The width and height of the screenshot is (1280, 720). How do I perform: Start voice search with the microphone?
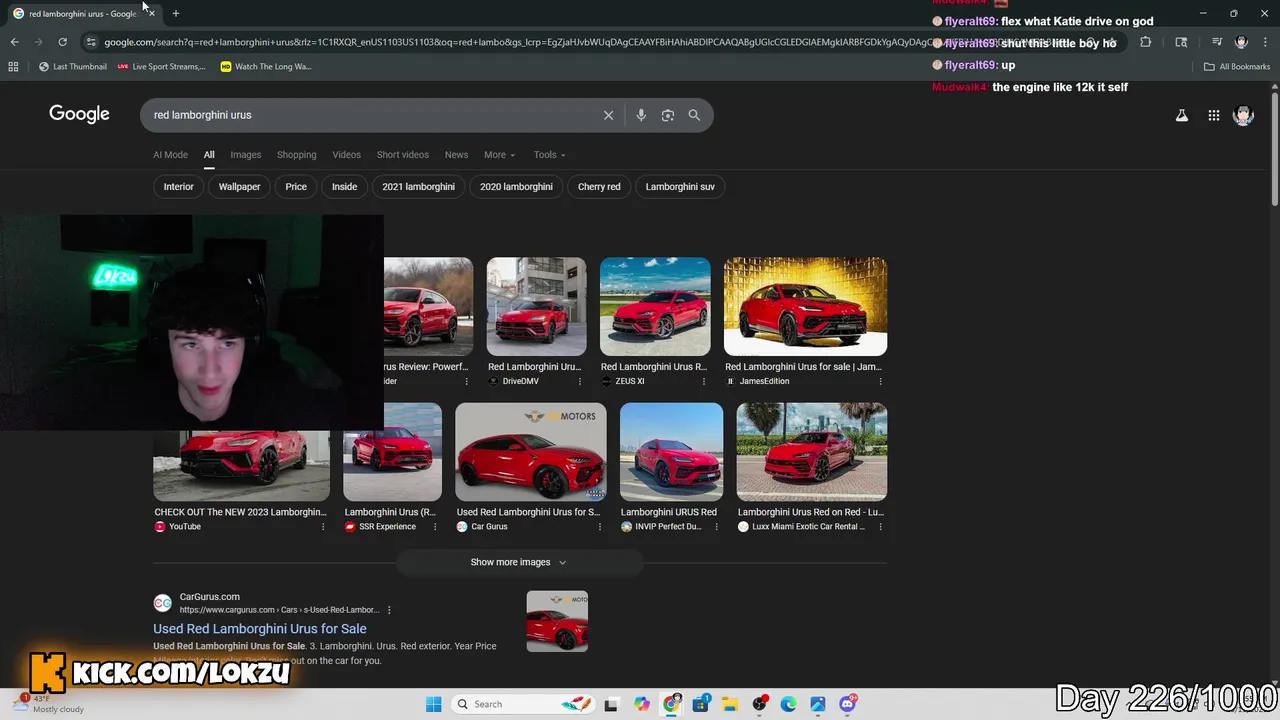point(641,115)
